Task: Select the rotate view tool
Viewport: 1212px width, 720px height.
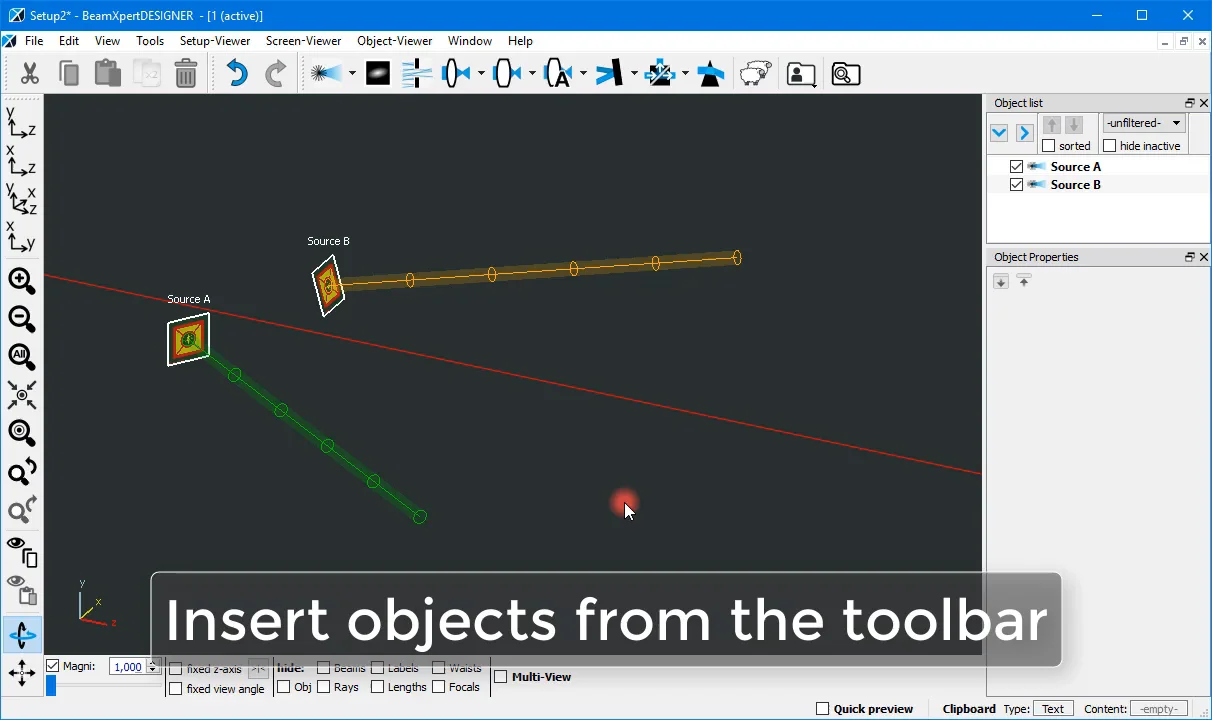Action: point(22,635)
